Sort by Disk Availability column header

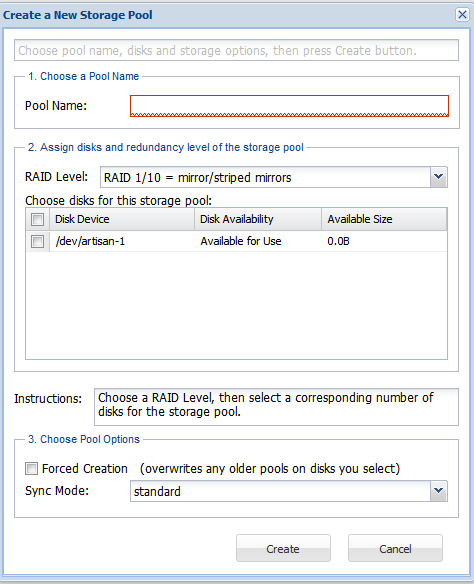pyautogui.click(x=258, y=219)
